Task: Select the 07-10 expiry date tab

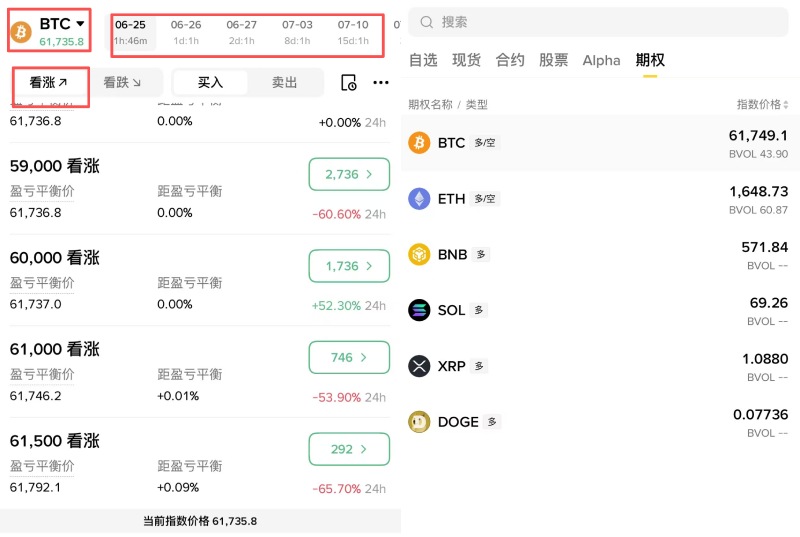Action: (x=353, y=32)
